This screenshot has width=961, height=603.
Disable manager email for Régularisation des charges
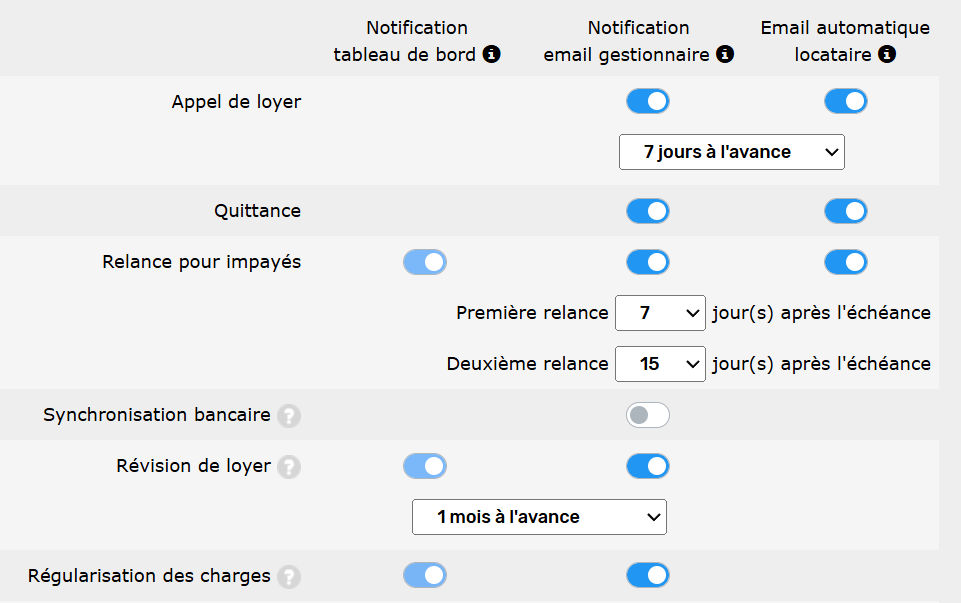(647, 575)
